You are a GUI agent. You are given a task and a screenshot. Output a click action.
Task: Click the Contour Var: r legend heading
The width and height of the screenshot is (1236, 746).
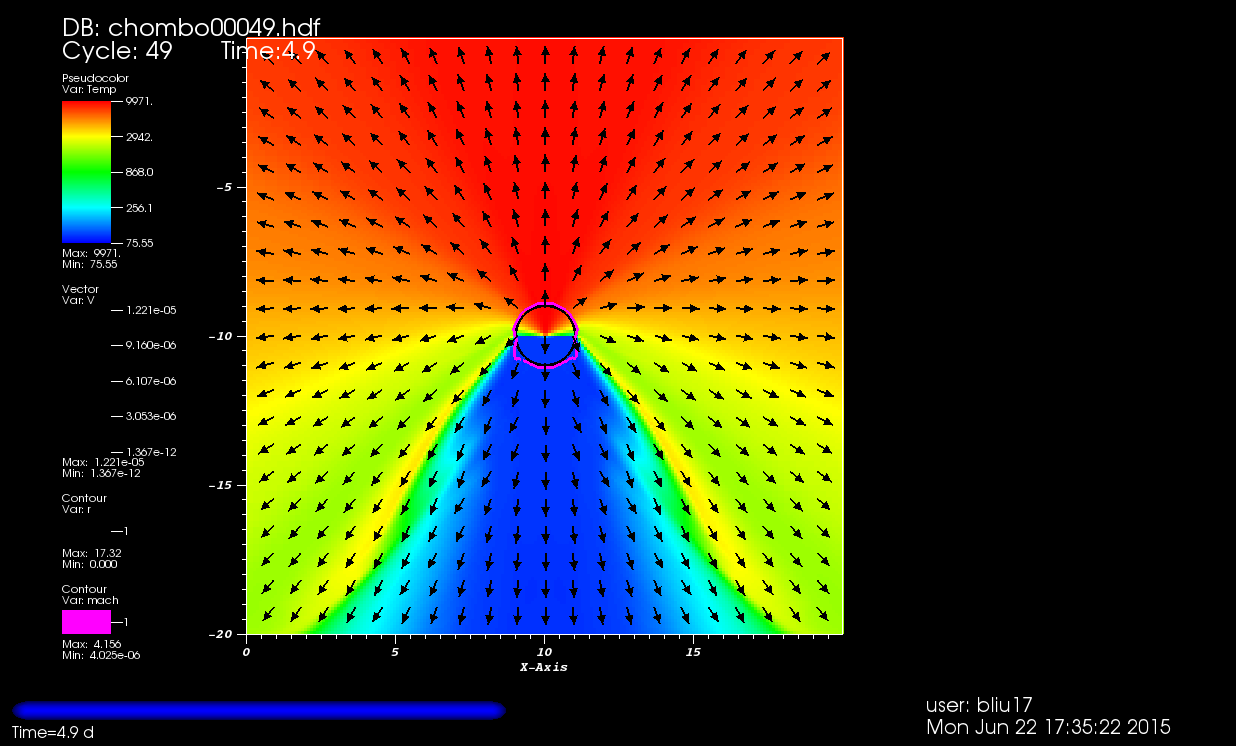pos(84,504)
